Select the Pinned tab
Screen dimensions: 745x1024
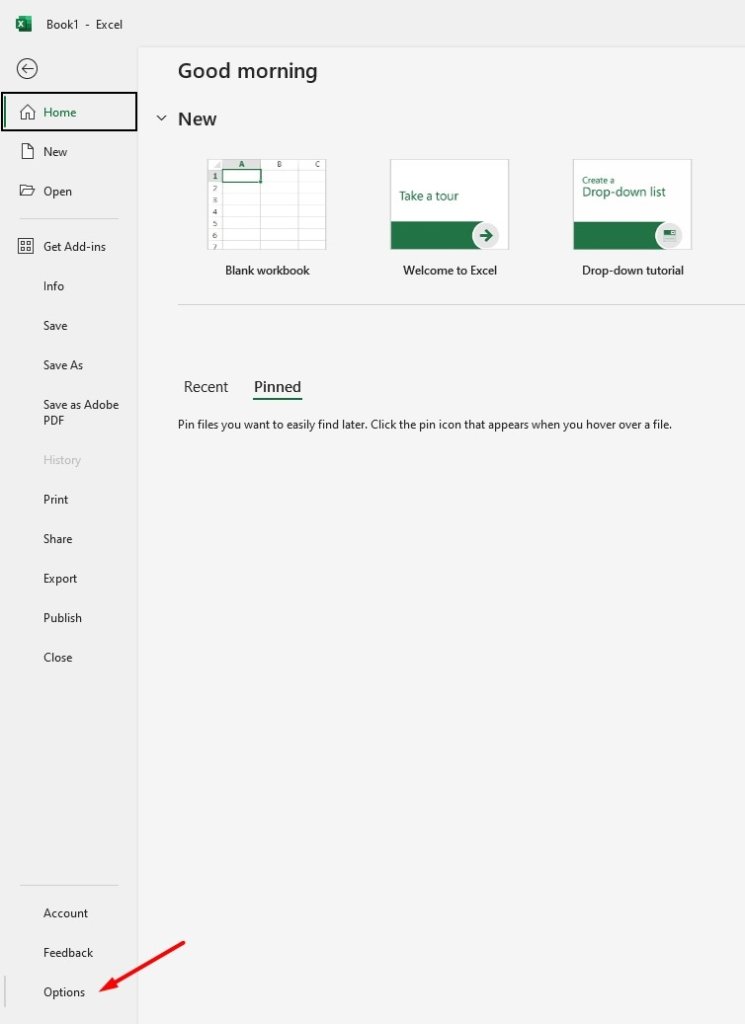pos(277,387)
